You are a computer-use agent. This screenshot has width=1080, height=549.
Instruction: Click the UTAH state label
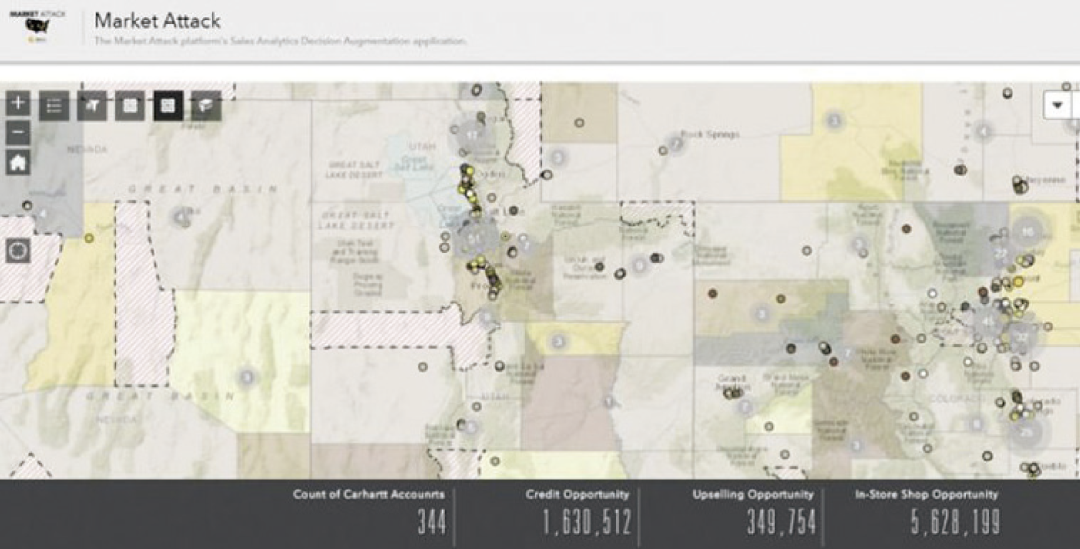[x=422, y=147]
